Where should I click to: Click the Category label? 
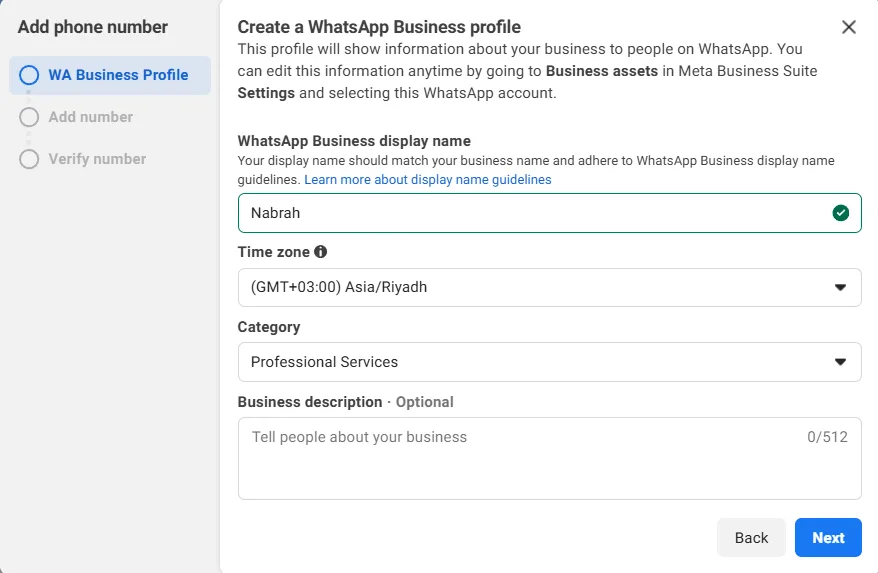[269, 327]
